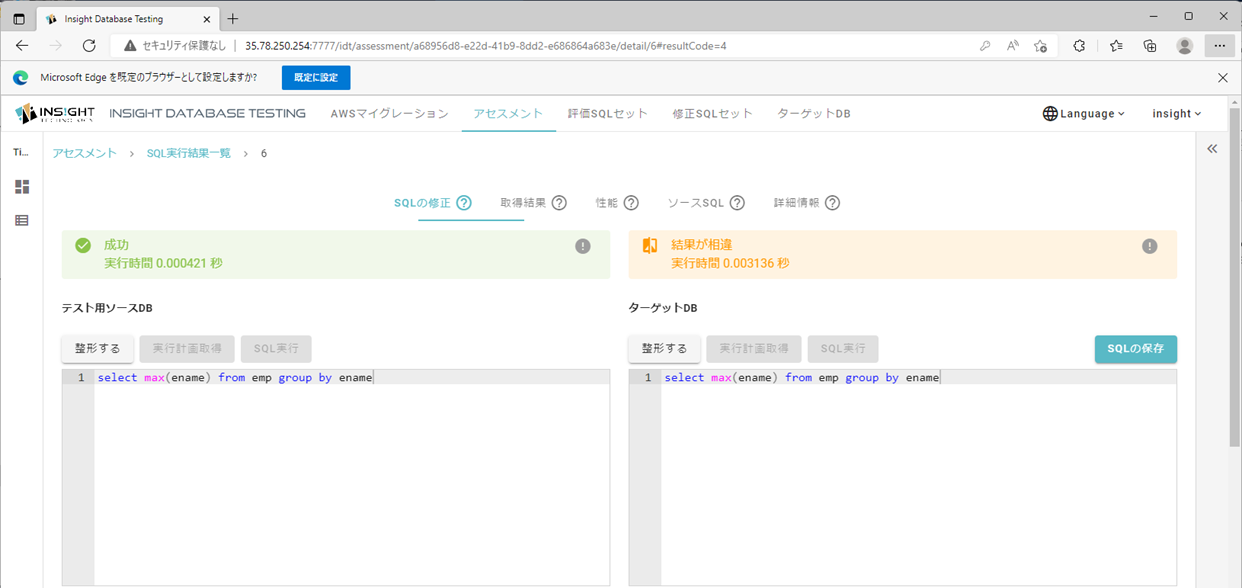Image resolution: width=1242 pixels, height=588 pixels.
Task: Open the table list icon in left sidebar
Action: tap(22, 220)
